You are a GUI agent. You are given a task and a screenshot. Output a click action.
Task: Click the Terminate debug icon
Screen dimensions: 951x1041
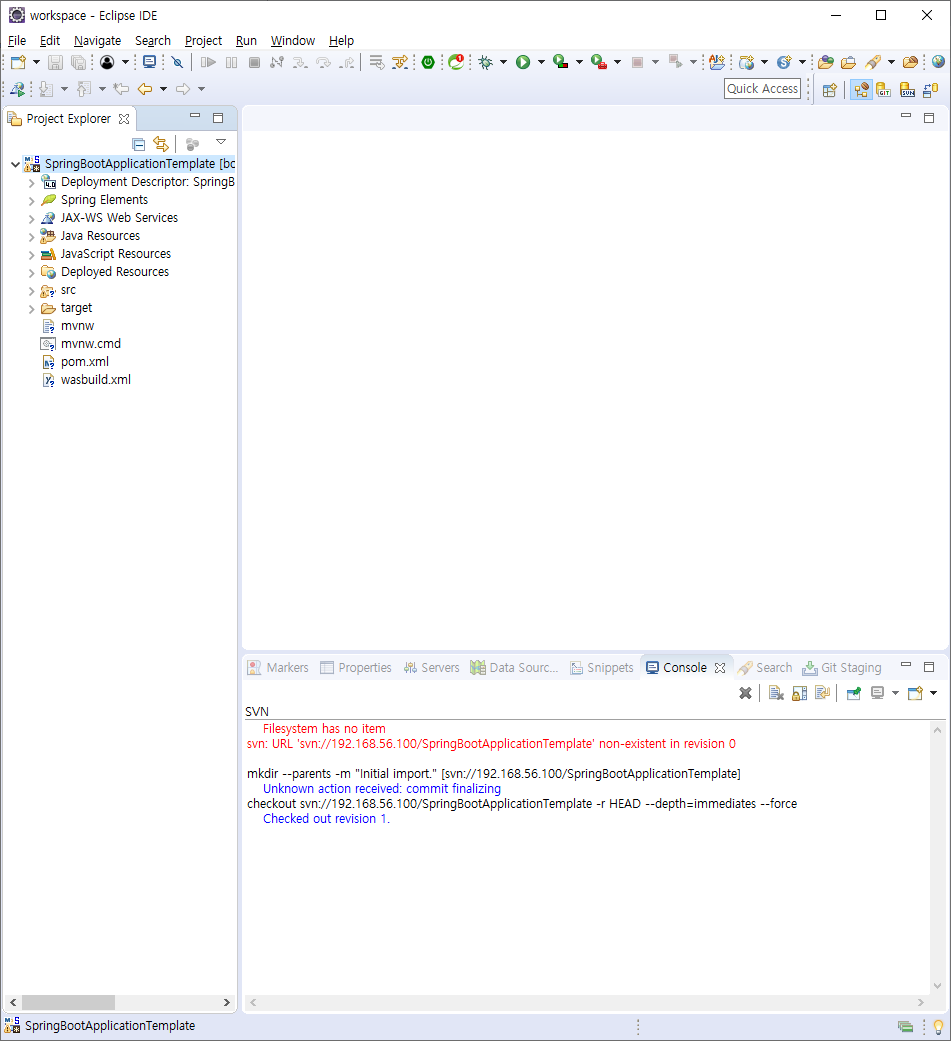point(254,62)
